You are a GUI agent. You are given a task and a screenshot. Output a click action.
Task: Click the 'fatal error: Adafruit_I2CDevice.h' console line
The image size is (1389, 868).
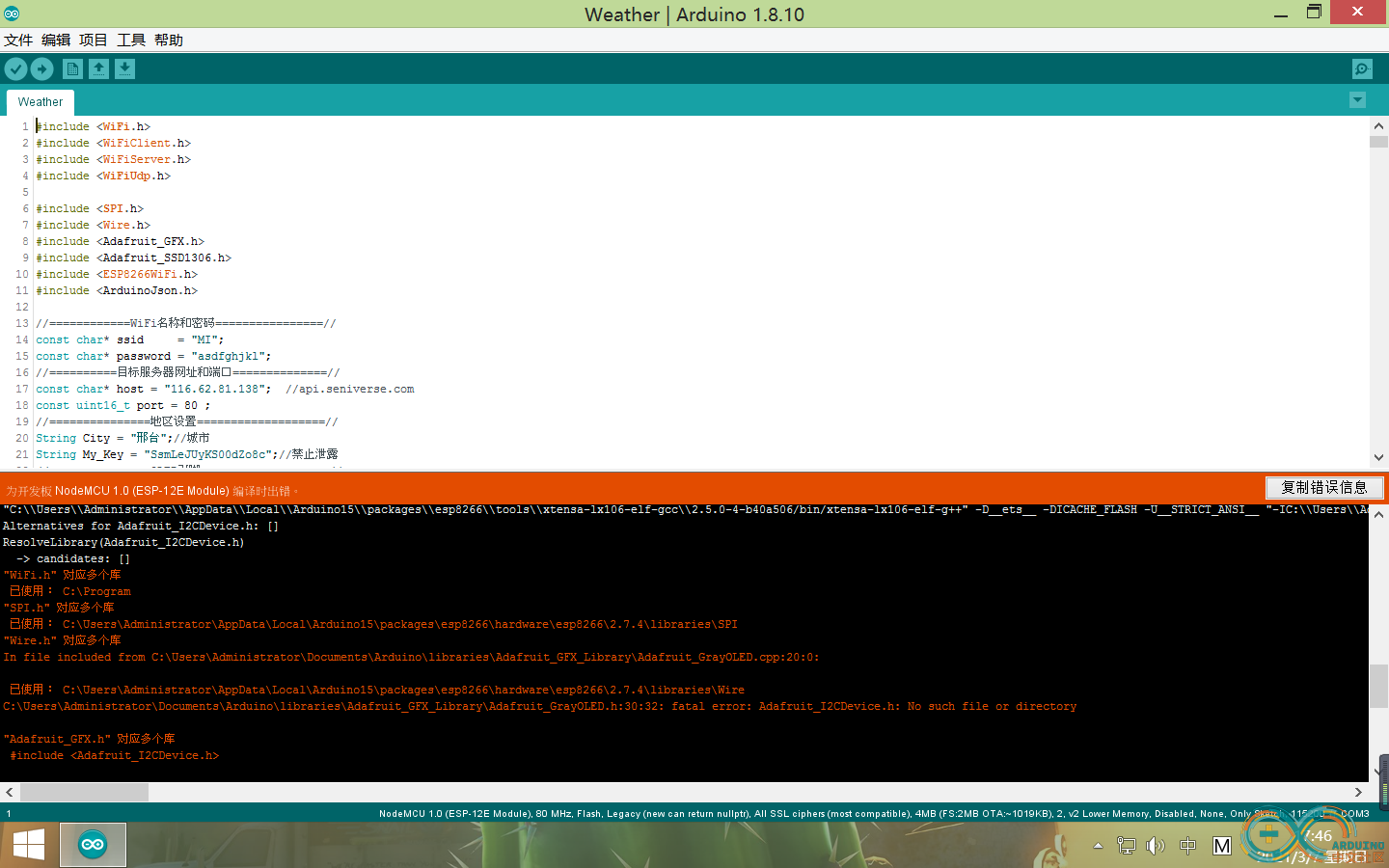pyautogui.click(x=539, y=706)
